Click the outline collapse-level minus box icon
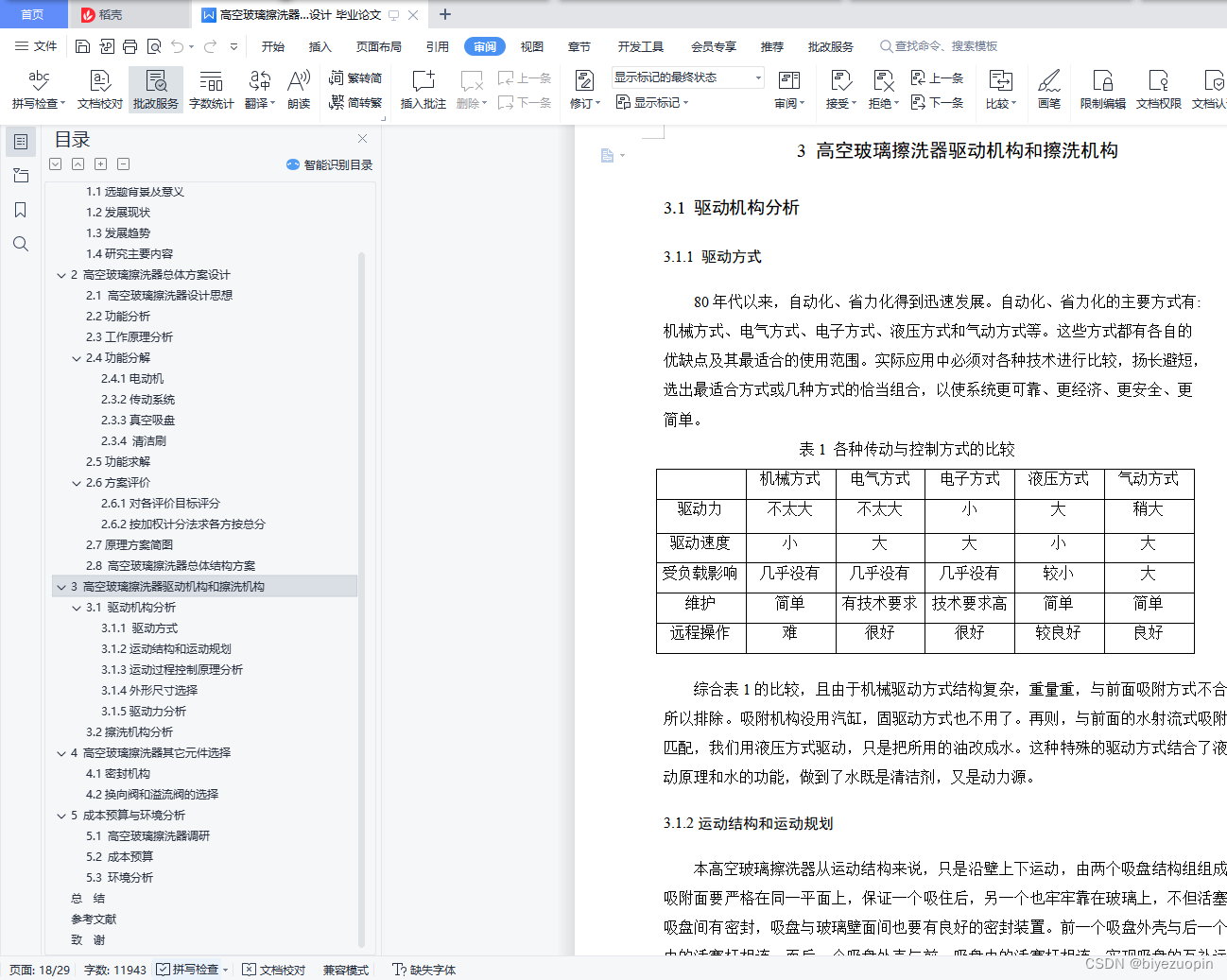The width and height of the screenshot is (1227, 980). [124, 164]
